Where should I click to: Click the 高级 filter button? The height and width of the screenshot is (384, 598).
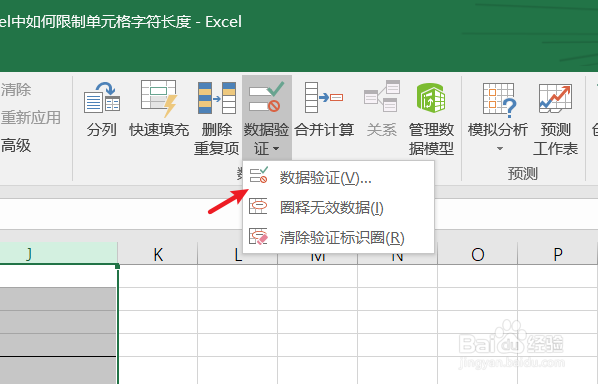[x=16, y=146]
